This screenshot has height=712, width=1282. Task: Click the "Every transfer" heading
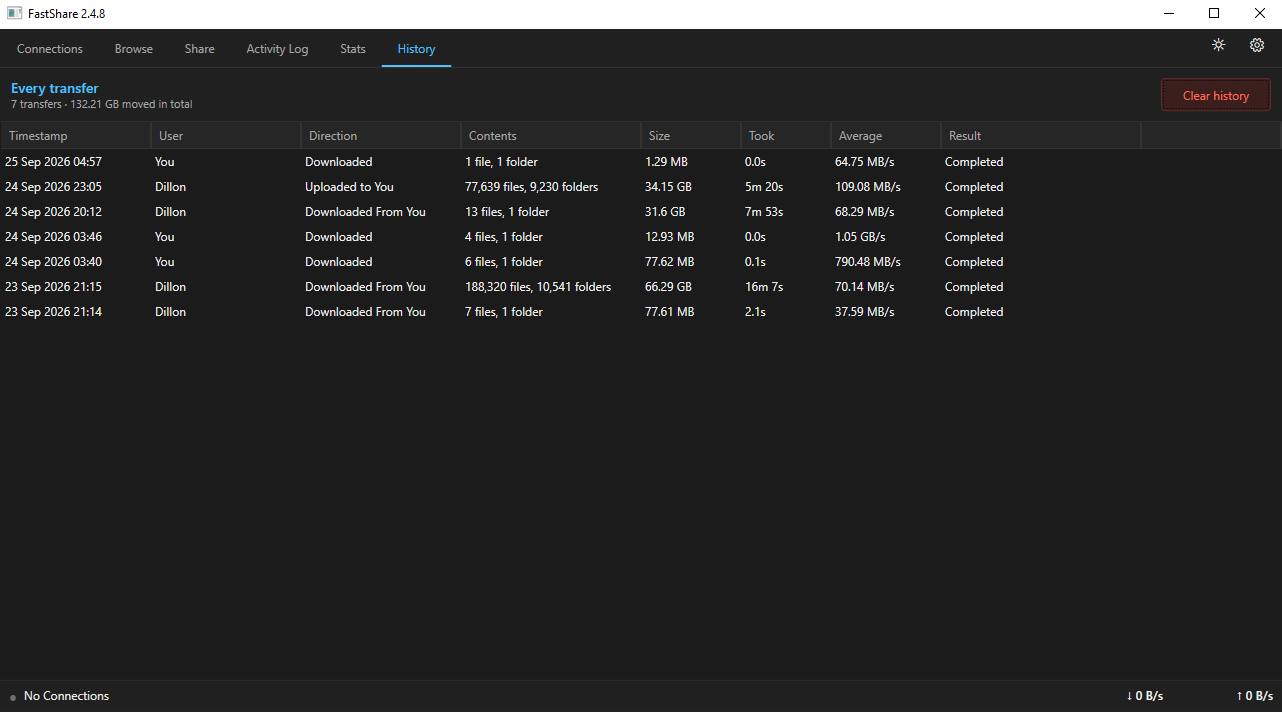[x=55, y=89]
